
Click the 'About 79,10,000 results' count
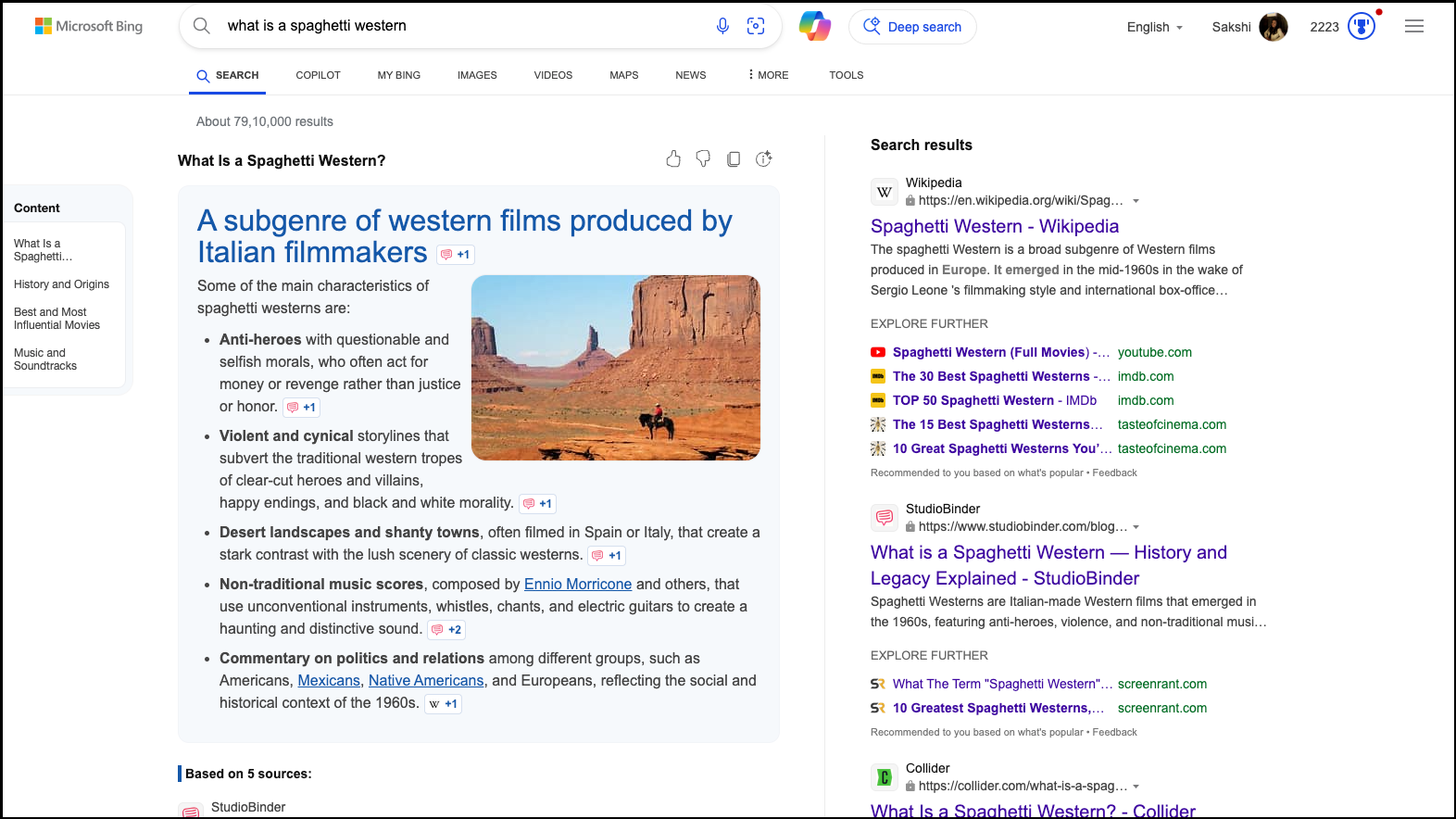click(265, 121)
